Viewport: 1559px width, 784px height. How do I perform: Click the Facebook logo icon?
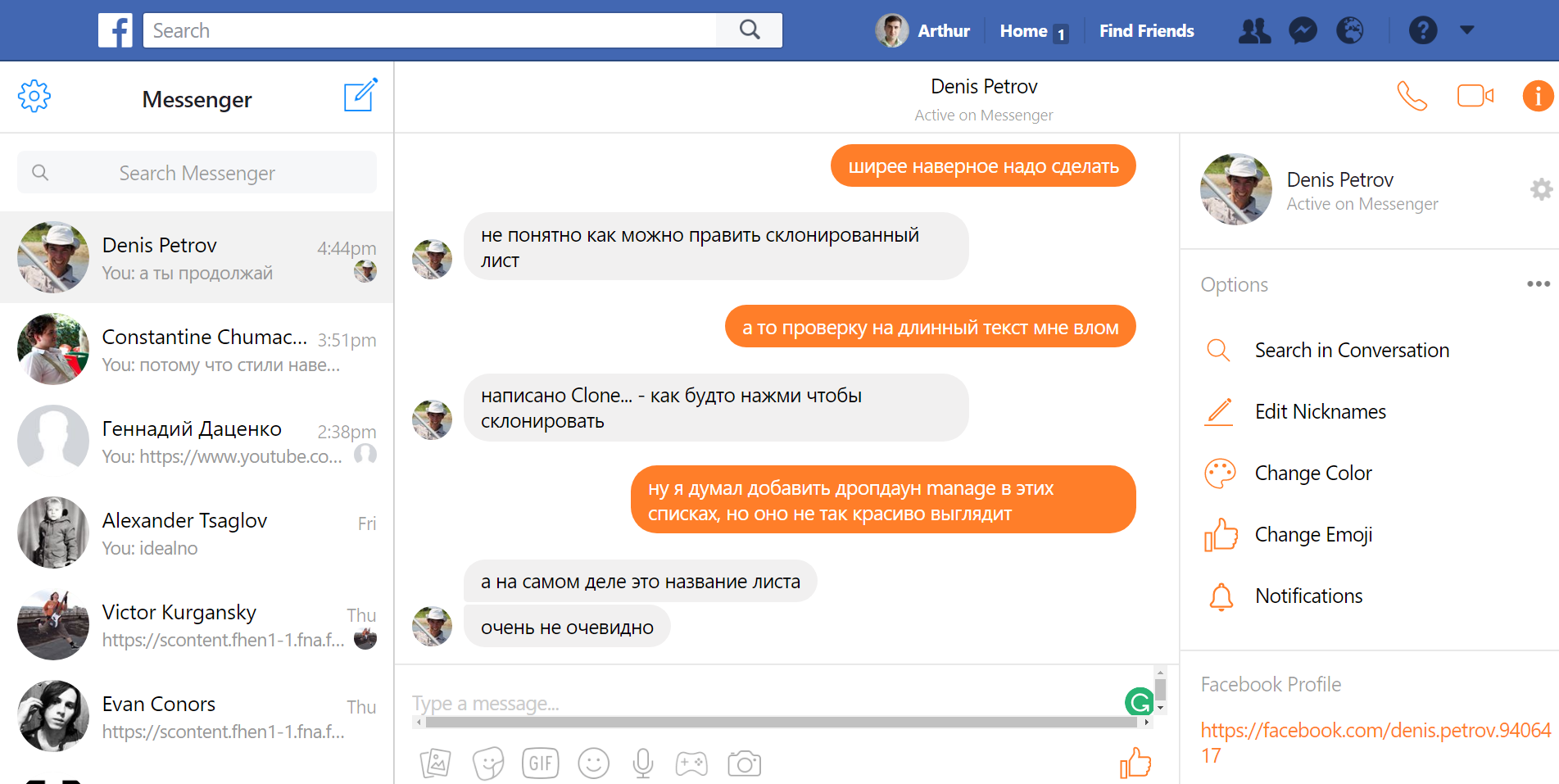point(115,30)
